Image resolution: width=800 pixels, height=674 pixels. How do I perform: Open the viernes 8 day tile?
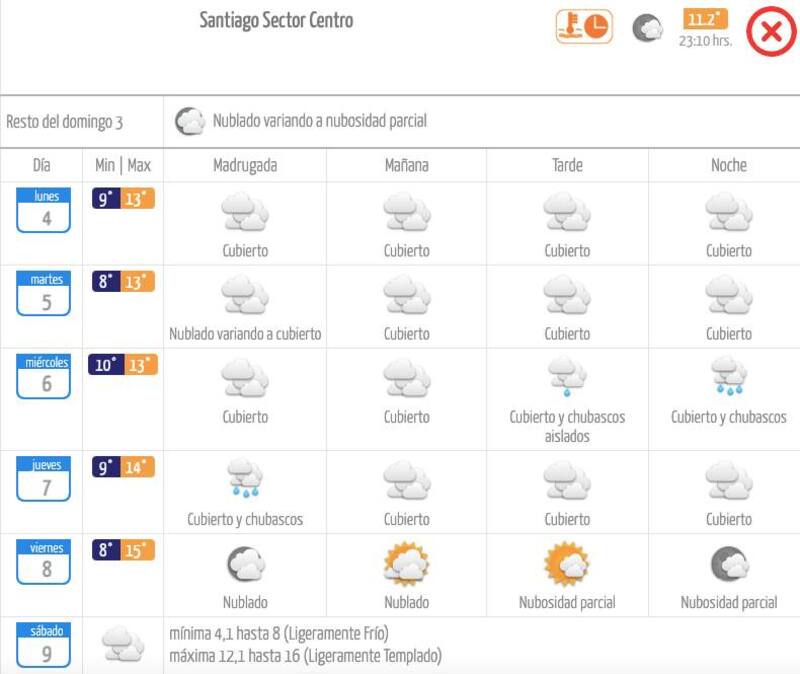coord(44,561)
